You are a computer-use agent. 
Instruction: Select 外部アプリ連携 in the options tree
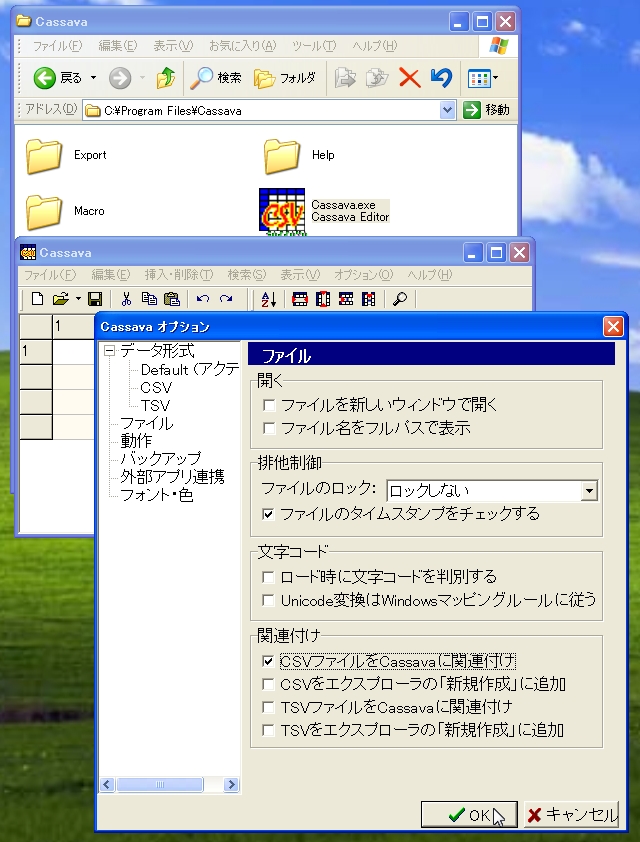click(x=172, y=477)
